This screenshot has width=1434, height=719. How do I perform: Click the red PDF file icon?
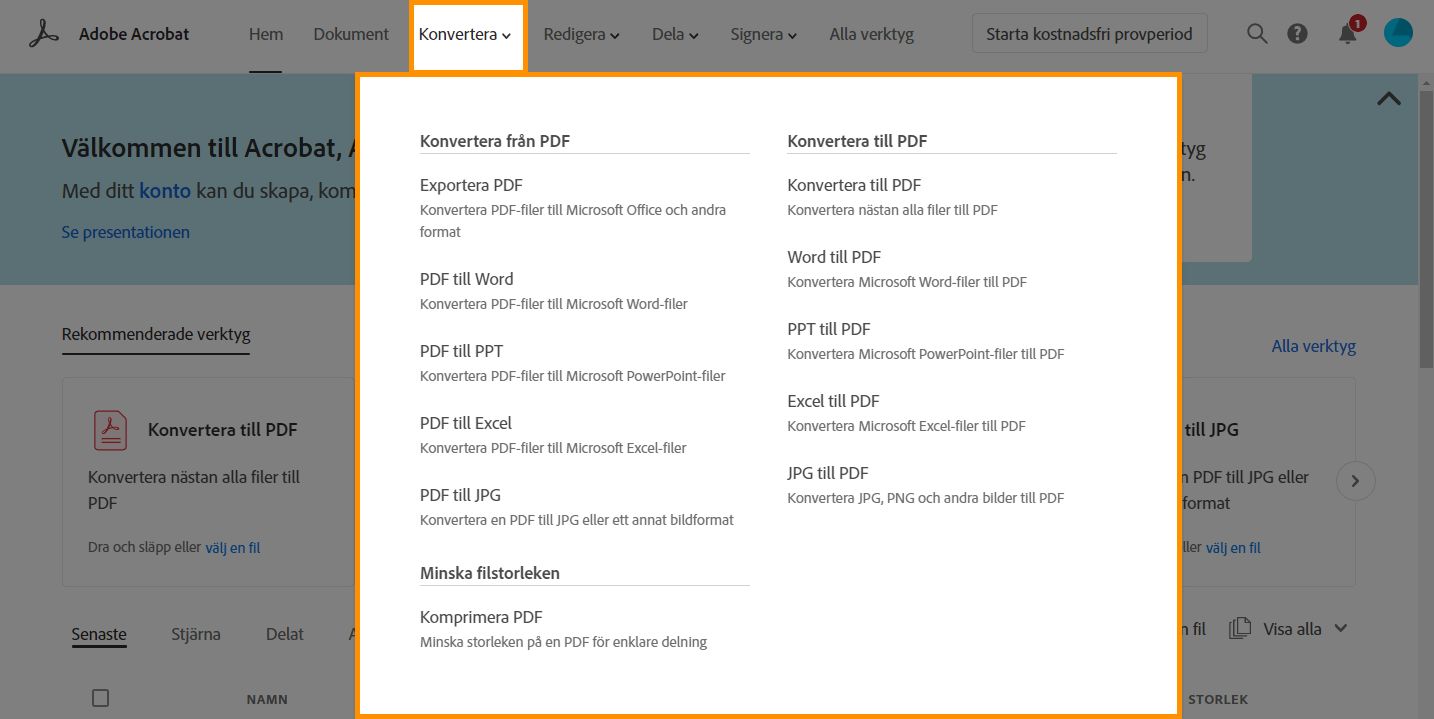(111, 430)
